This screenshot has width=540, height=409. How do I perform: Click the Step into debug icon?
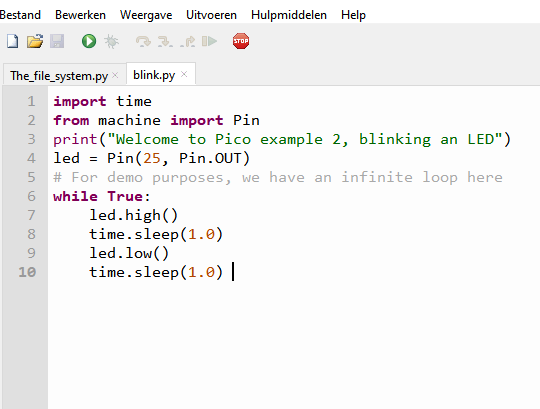(165, 42)
